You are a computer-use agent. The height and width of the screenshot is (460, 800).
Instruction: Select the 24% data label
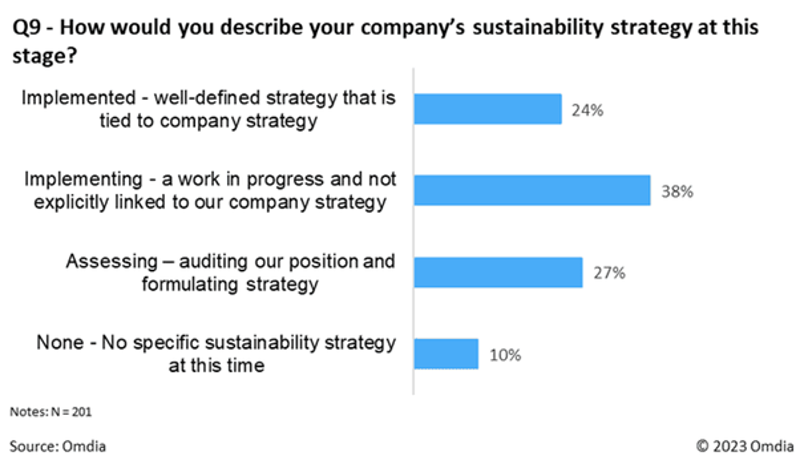(587, 110)
